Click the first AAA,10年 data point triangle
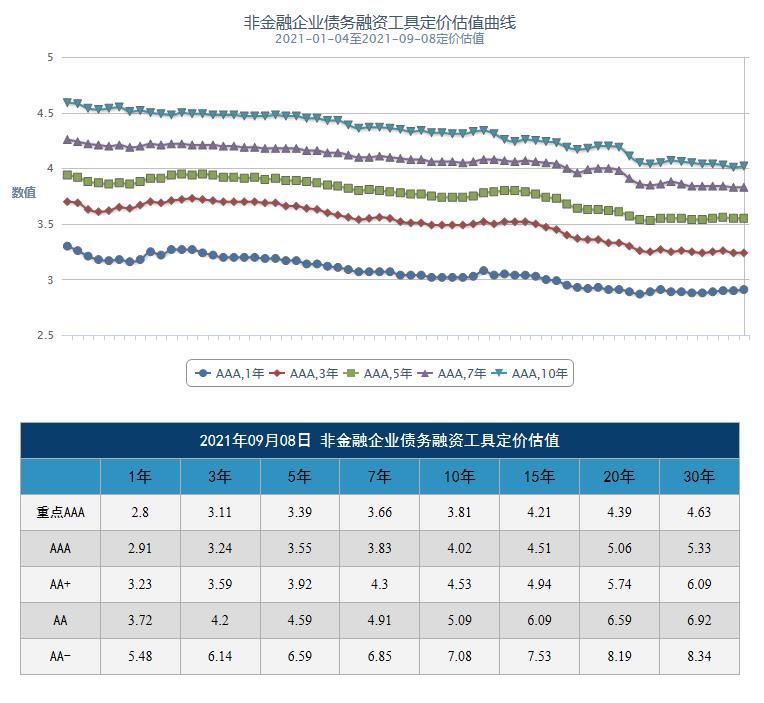The width and height of the screenshot is (764, 703). click(67, 102)
